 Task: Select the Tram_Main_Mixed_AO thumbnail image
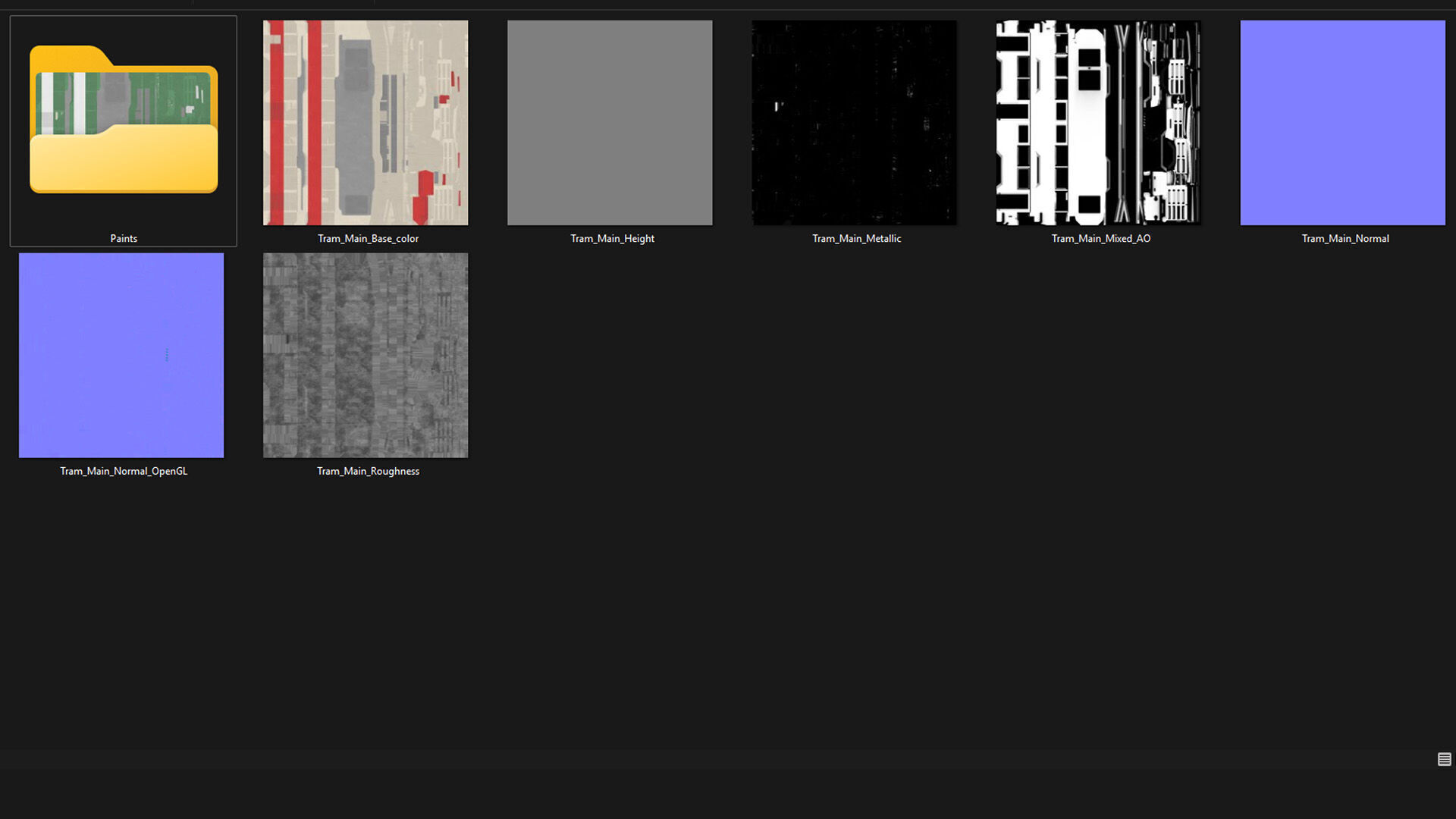point(1098,123)
